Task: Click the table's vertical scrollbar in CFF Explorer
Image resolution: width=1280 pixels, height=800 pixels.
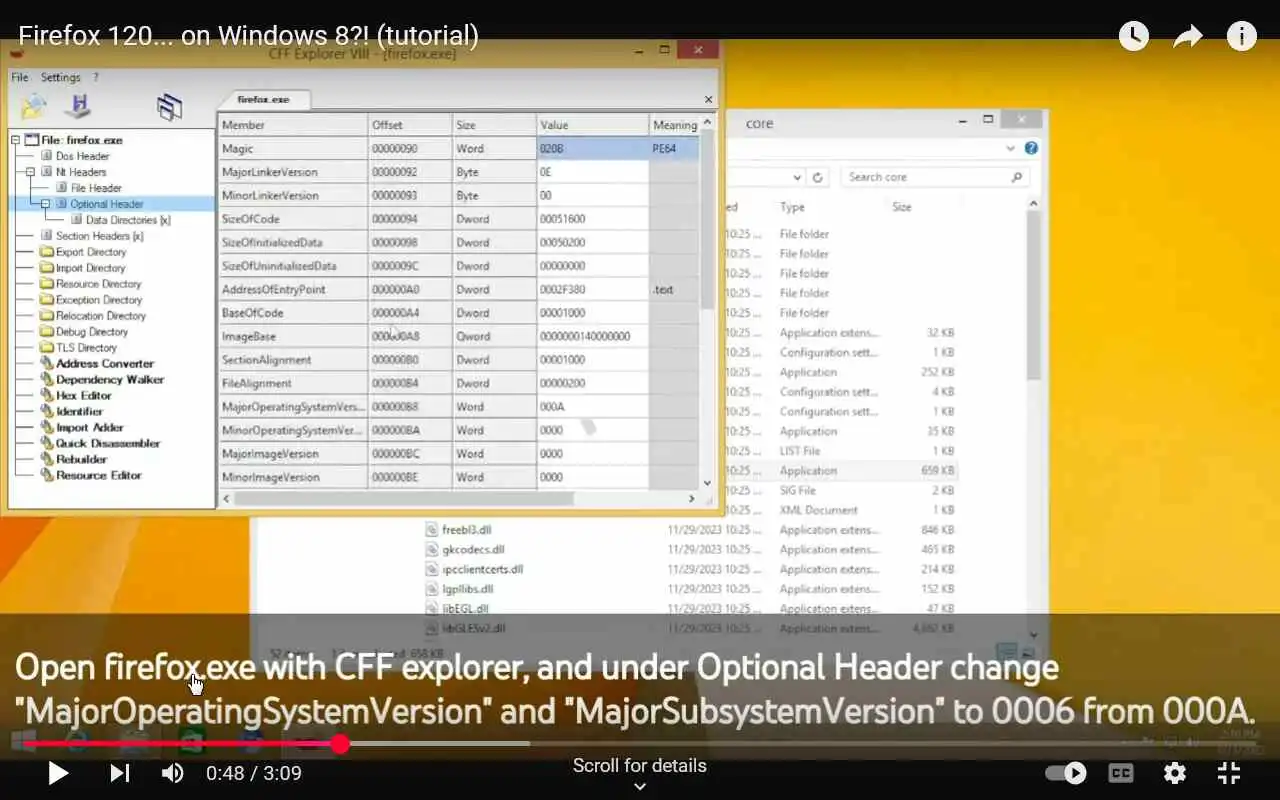Action: [708, 220]
